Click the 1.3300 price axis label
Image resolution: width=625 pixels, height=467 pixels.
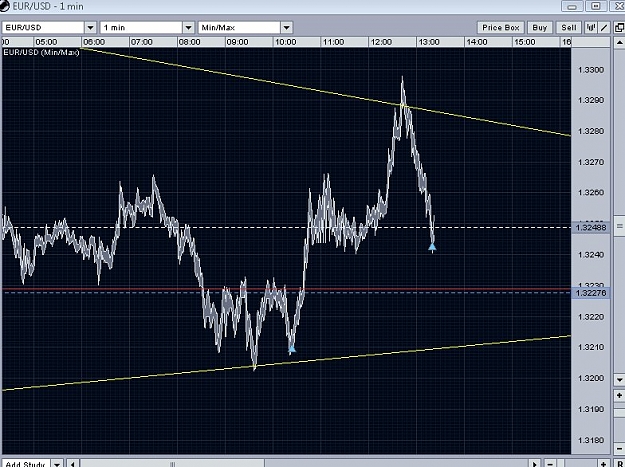click(x=591, y=70)
